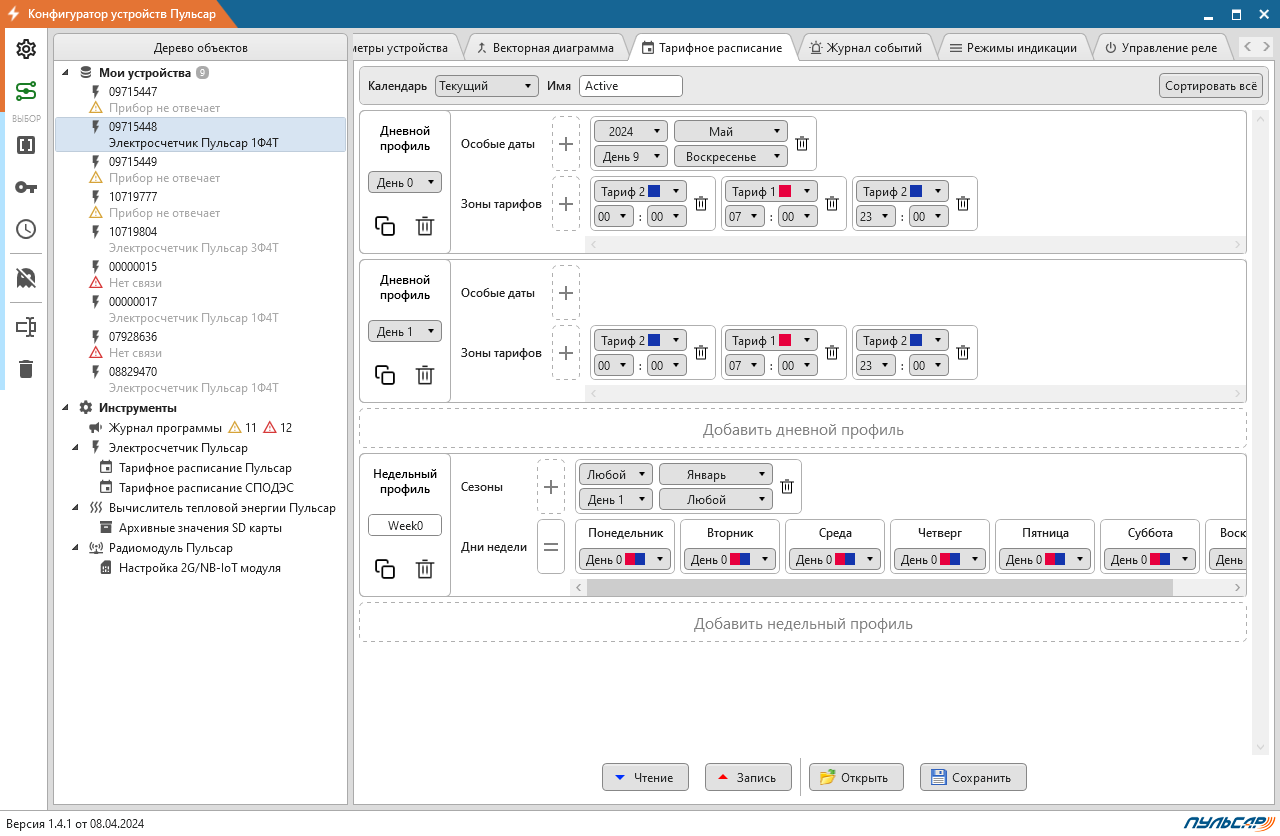Add special date to День 1 profile
The height and width of the screenshot is (836, 1280).
click(x=566, y=293)
